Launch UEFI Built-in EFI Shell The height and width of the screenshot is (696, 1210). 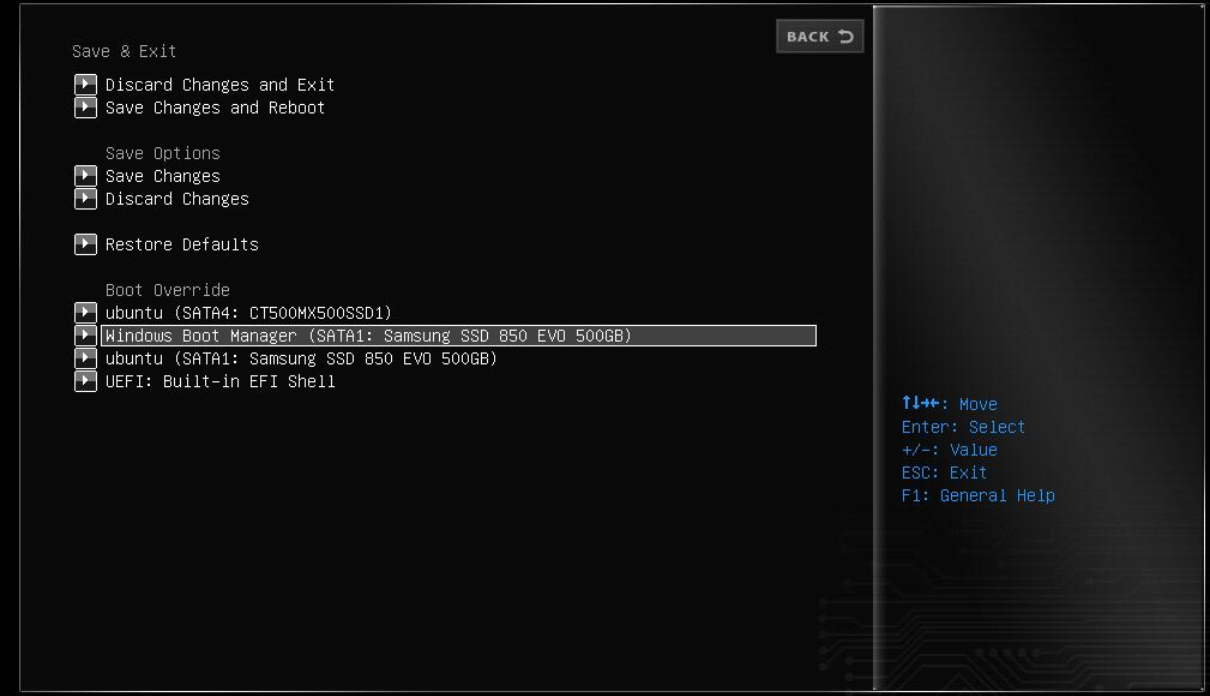click(220, 381)
